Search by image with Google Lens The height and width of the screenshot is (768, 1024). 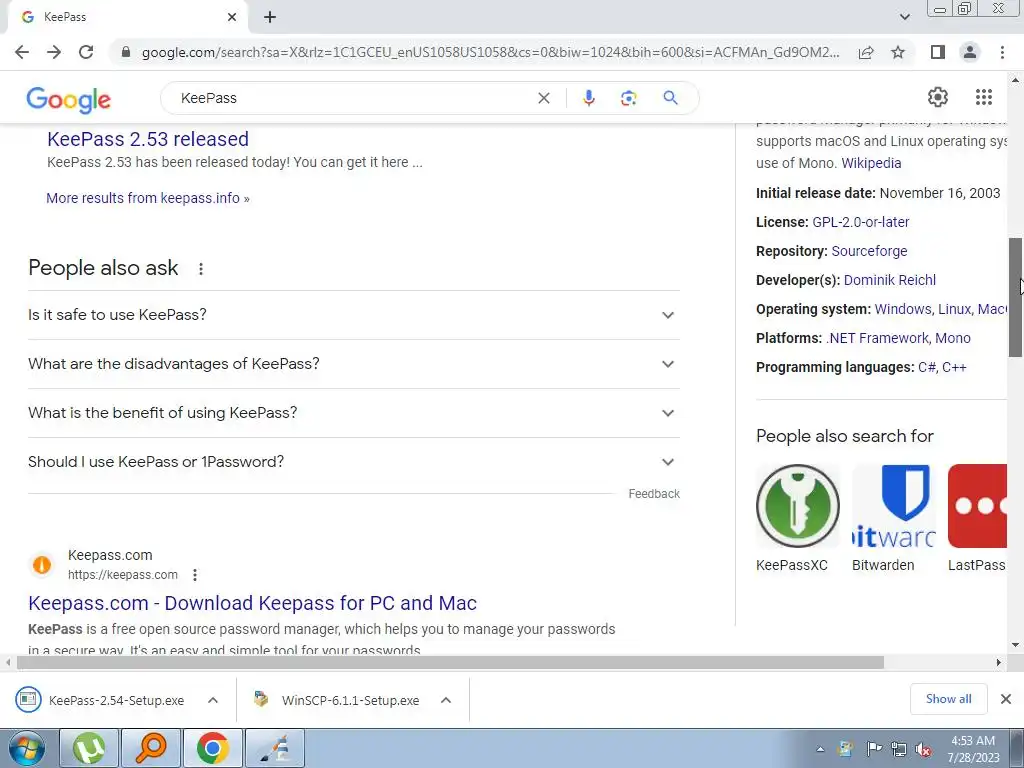point(628,98)
